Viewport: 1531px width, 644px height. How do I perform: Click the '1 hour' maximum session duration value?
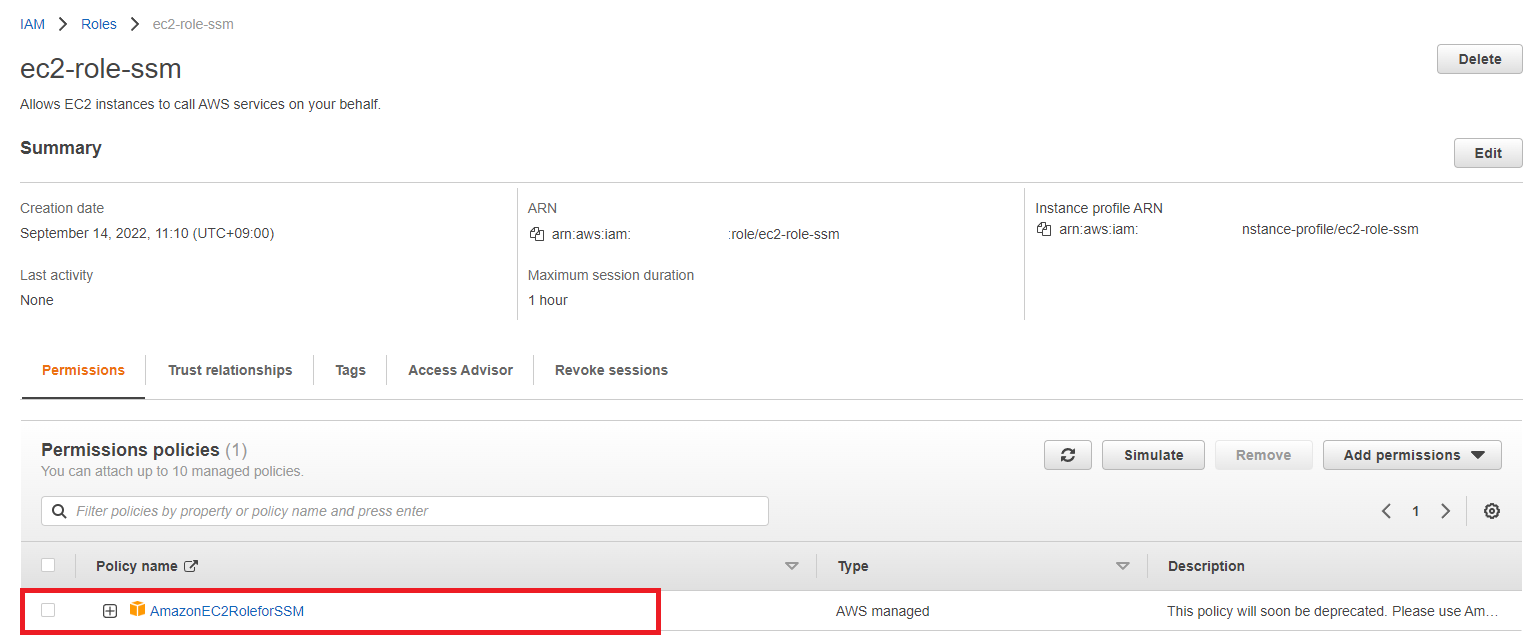pos(548,300)
